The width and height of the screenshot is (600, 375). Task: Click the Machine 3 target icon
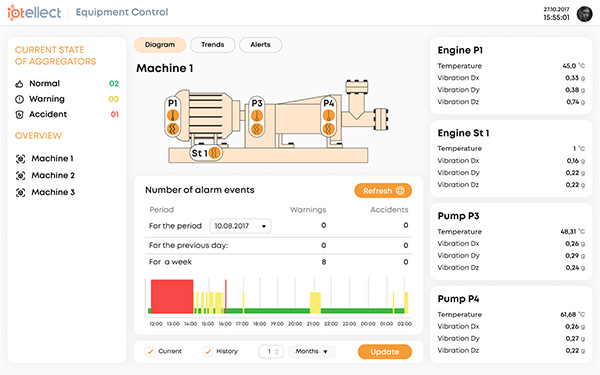tap(20, 192)
